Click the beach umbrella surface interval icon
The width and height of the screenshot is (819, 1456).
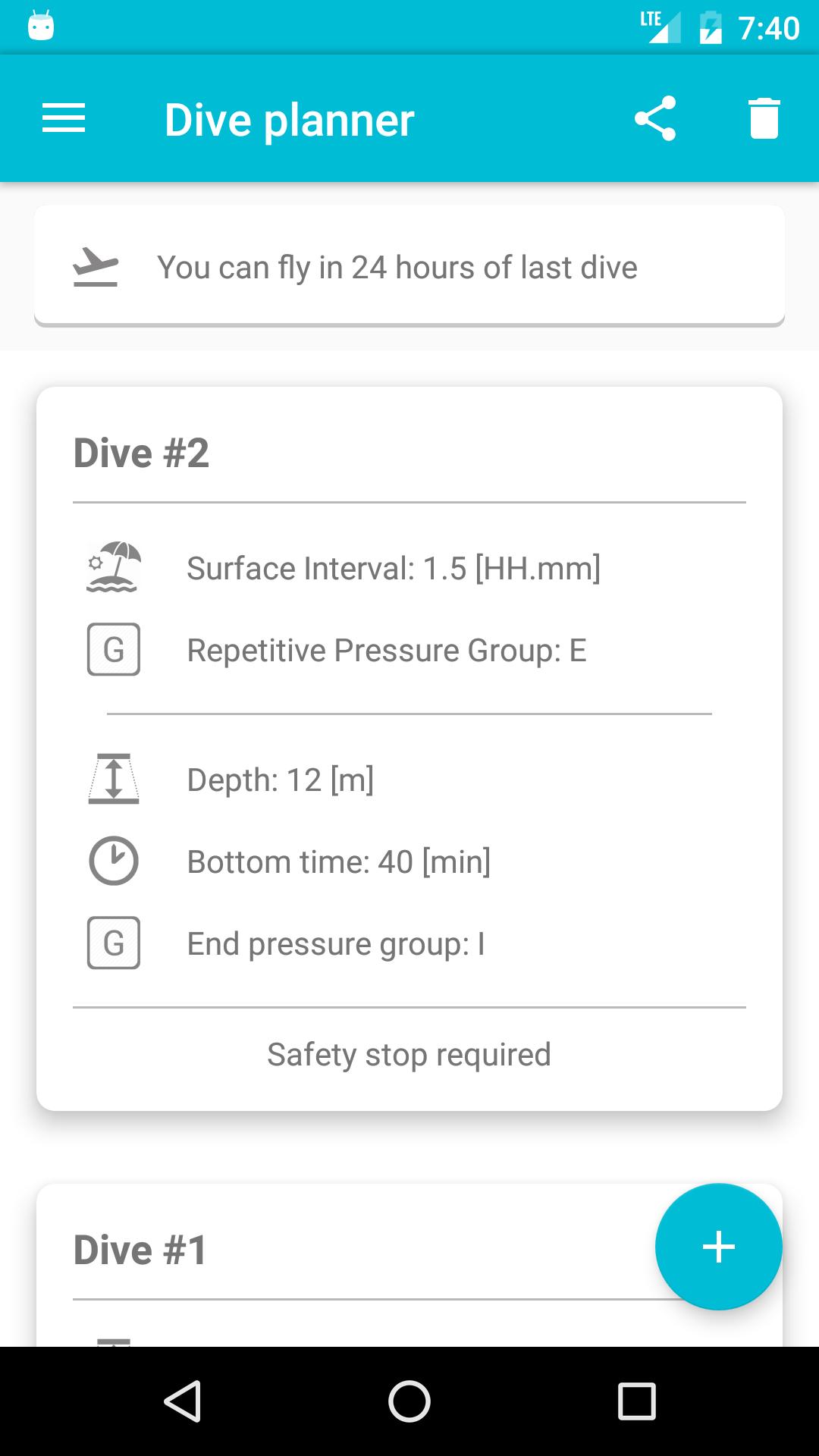(x=114, y=567)
